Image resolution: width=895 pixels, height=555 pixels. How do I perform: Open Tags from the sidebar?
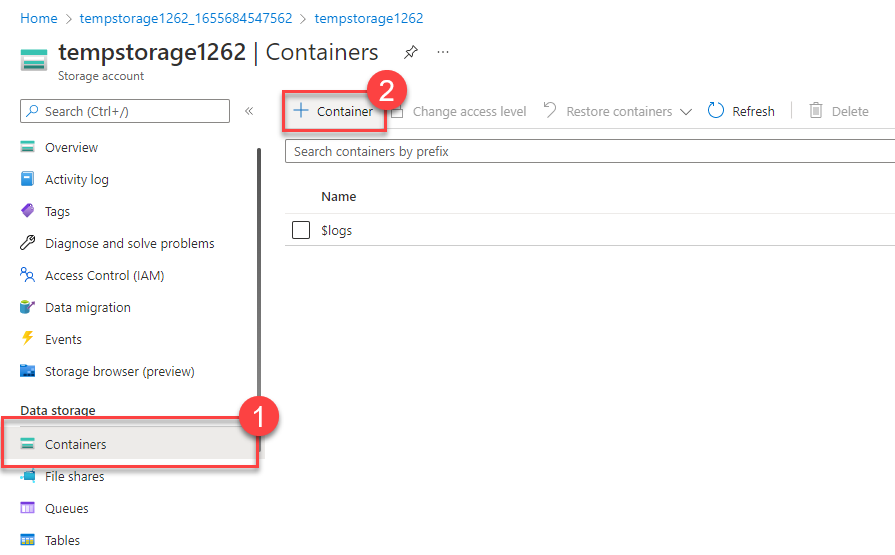pyautogui.click(x=57, y=212)
